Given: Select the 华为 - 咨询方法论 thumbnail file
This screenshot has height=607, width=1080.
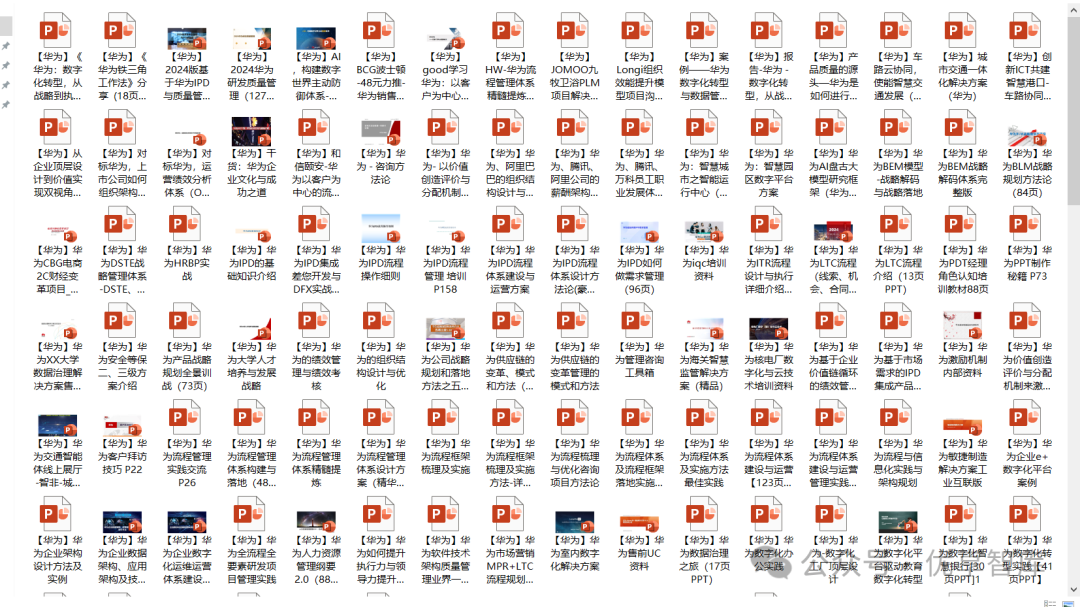Looking at the screenshot, I should (380, 132).
